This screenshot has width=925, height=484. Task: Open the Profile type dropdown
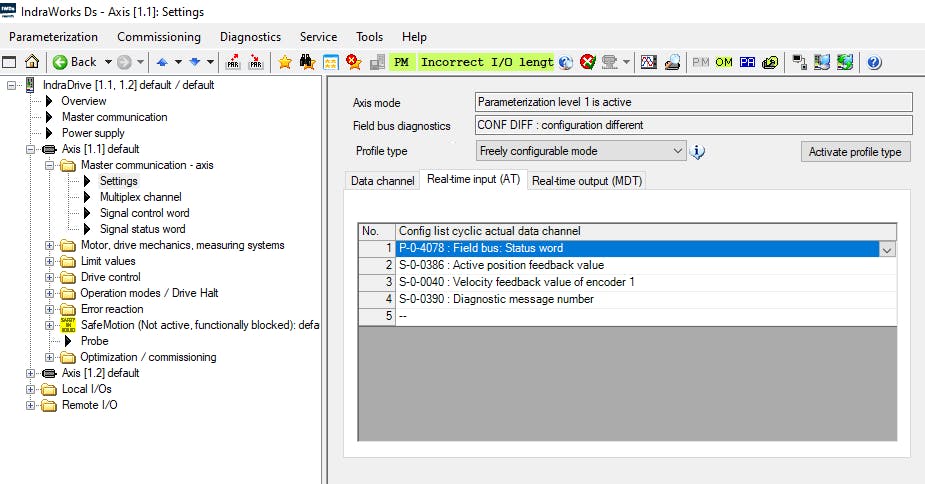click(677, 151)
